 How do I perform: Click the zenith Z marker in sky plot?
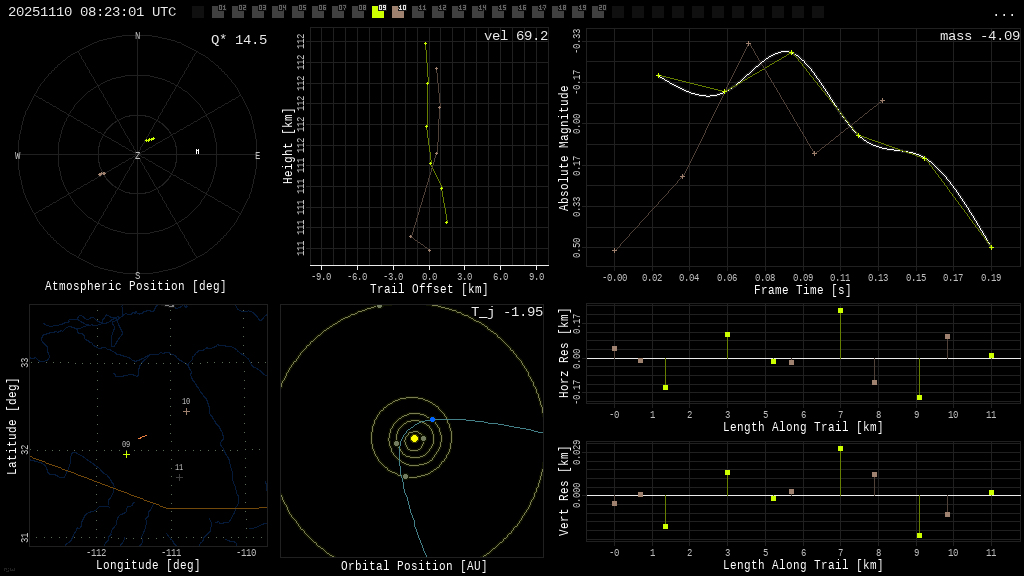click(x=138, y=156)
